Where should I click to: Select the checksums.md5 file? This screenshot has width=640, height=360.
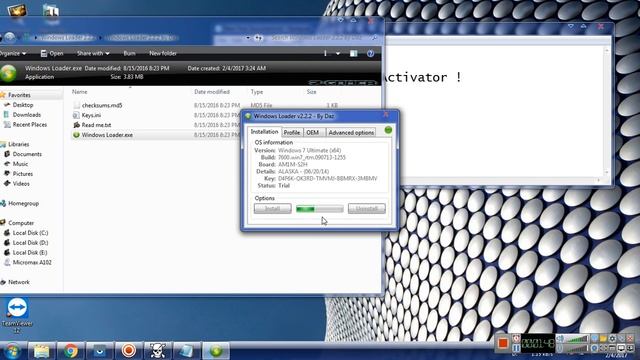102,105
